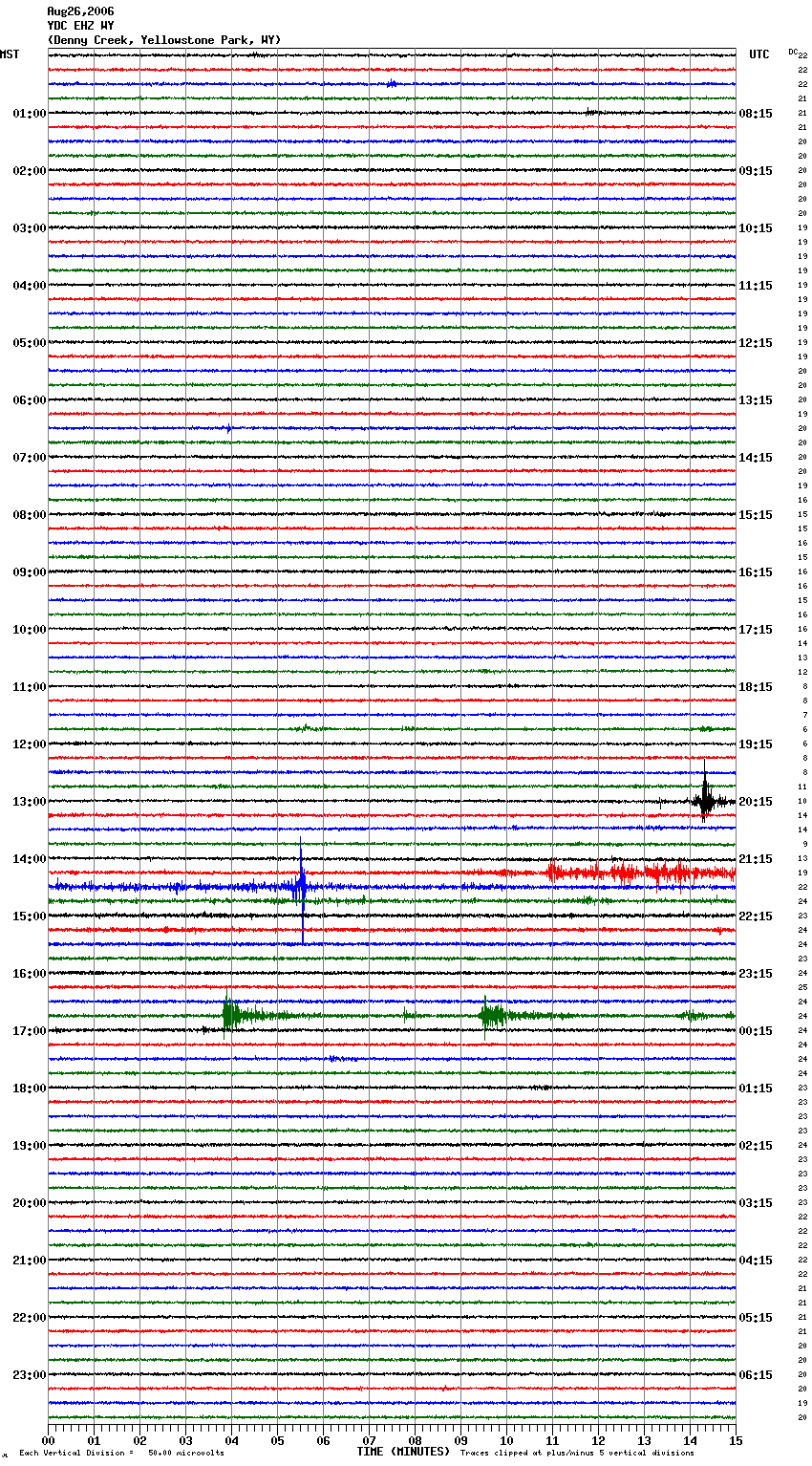Screen dimensions: 812x1466
Task: Click minute tick label 00 on the x-axis
Action: coord(49,1440)
